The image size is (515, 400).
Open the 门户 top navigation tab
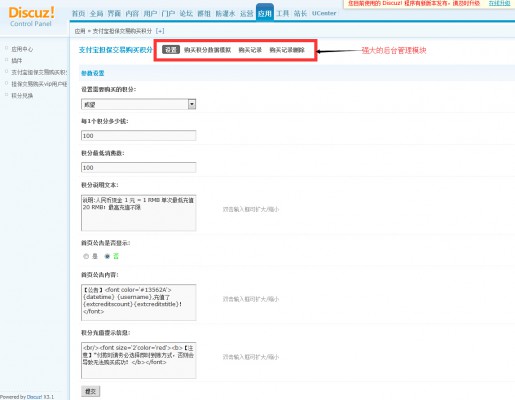pyautogui.click(x=168, y=14)
